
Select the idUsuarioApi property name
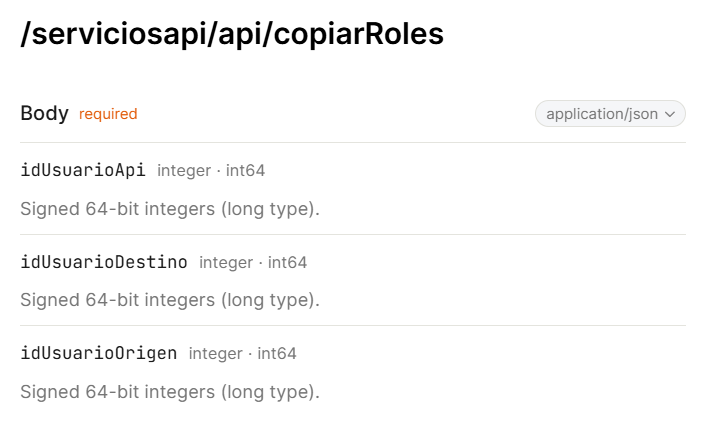point(83,170)
